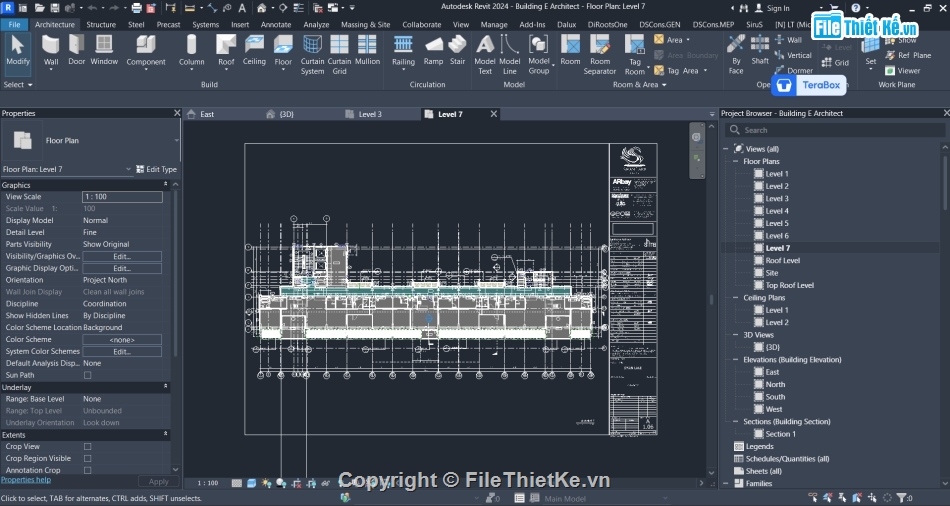Open the Roof Level floor plan
950x506 pixels.
[x=782, y=261]
